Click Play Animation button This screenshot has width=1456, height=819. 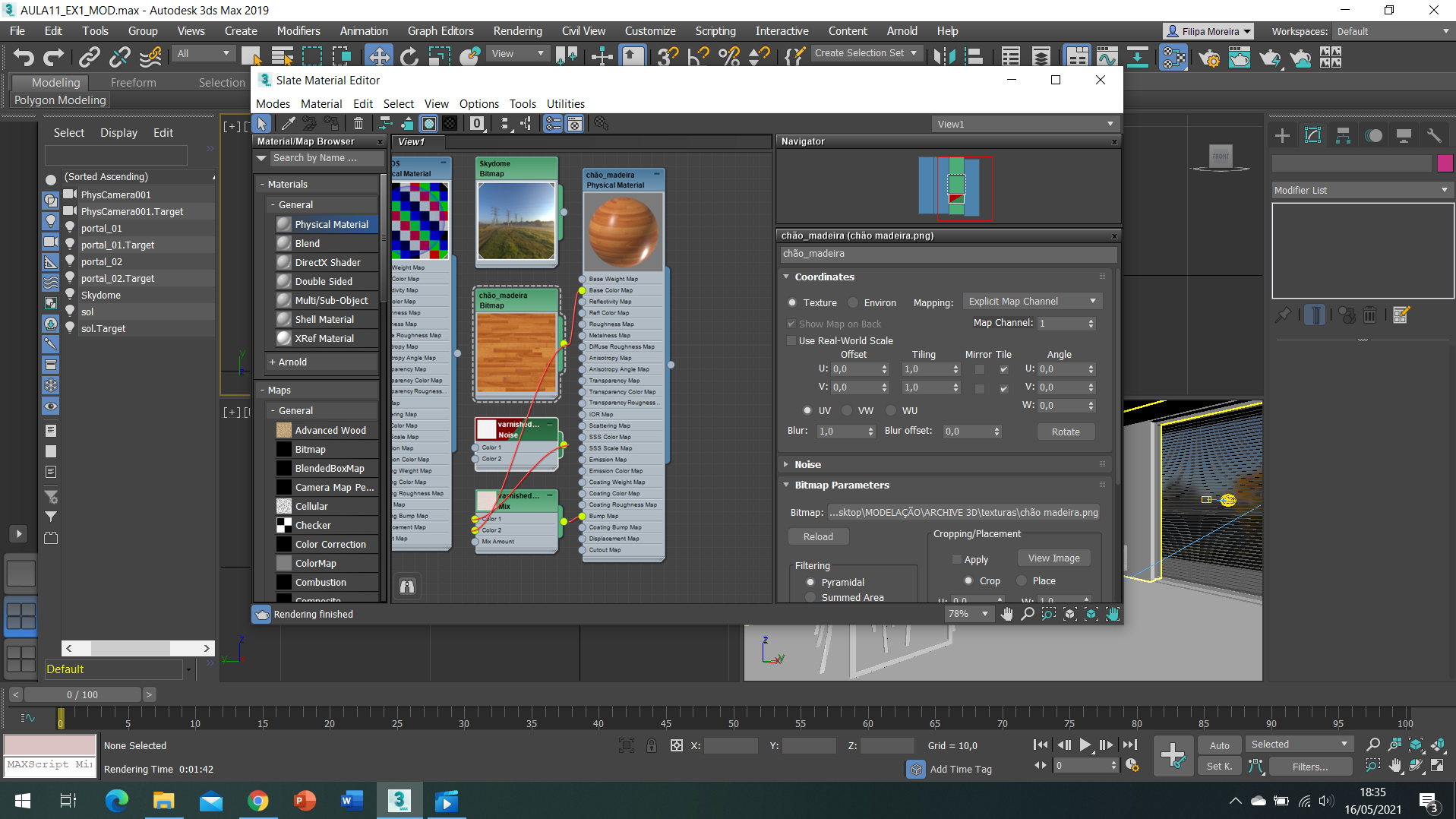1085,745
